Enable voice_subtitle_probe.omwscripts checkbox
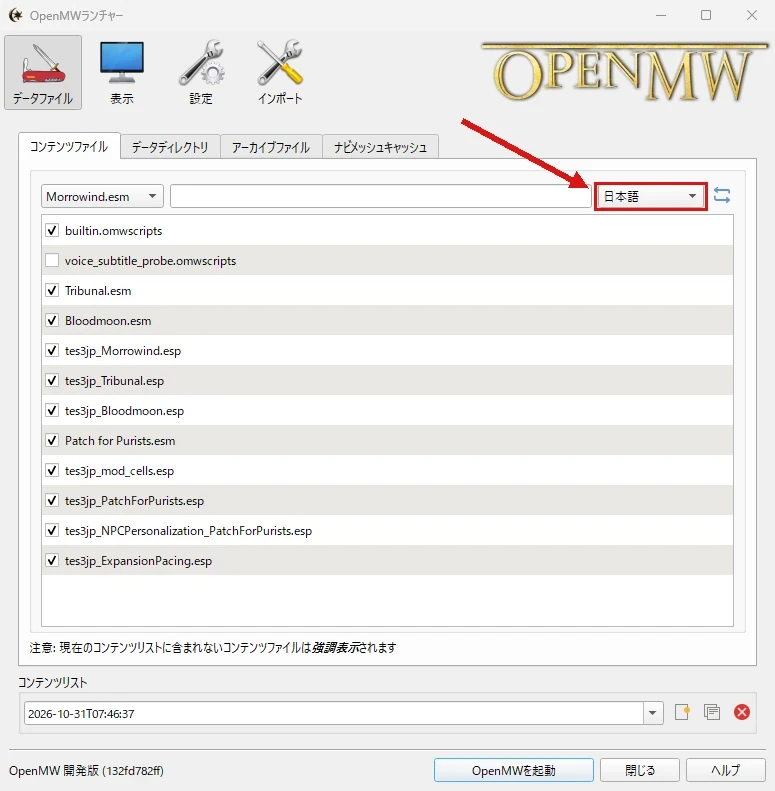 click(52, 260)
